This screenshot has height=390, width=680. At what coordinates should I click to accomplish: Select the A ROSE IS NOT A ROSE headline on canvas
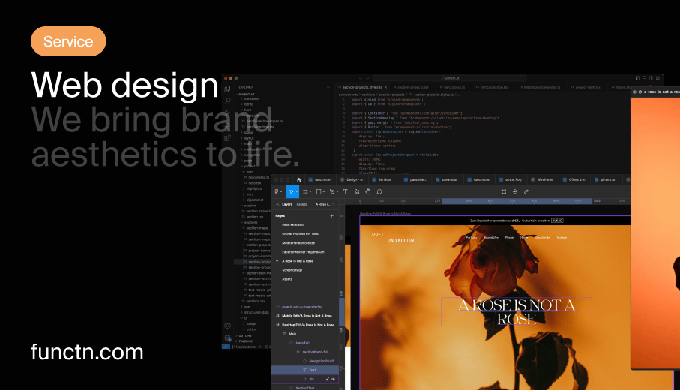[517, 311]
